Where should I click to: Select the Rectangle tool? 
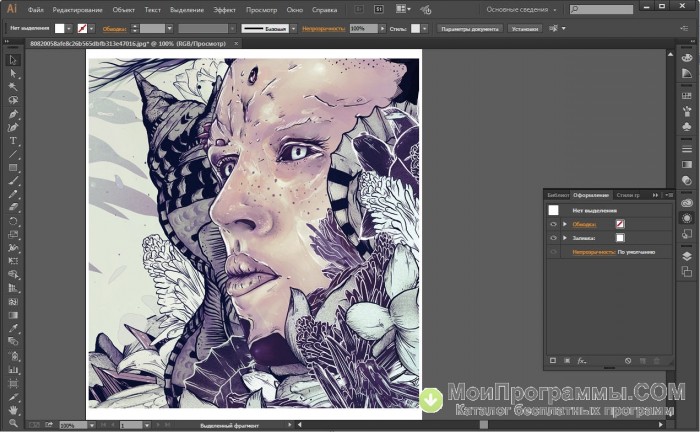click(x=13, y=168)
